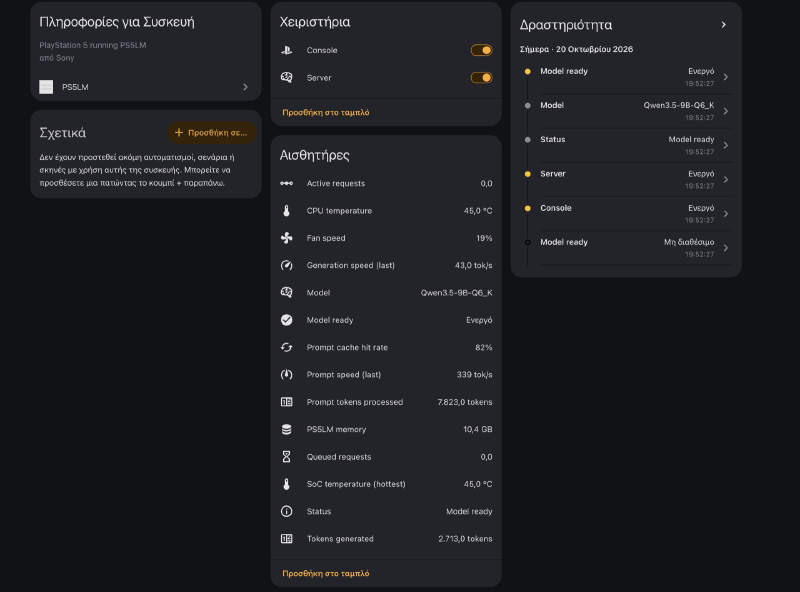
Task: Click the sensor Model value Qwen3.5-9B-Q6_K
Action: 456,292
